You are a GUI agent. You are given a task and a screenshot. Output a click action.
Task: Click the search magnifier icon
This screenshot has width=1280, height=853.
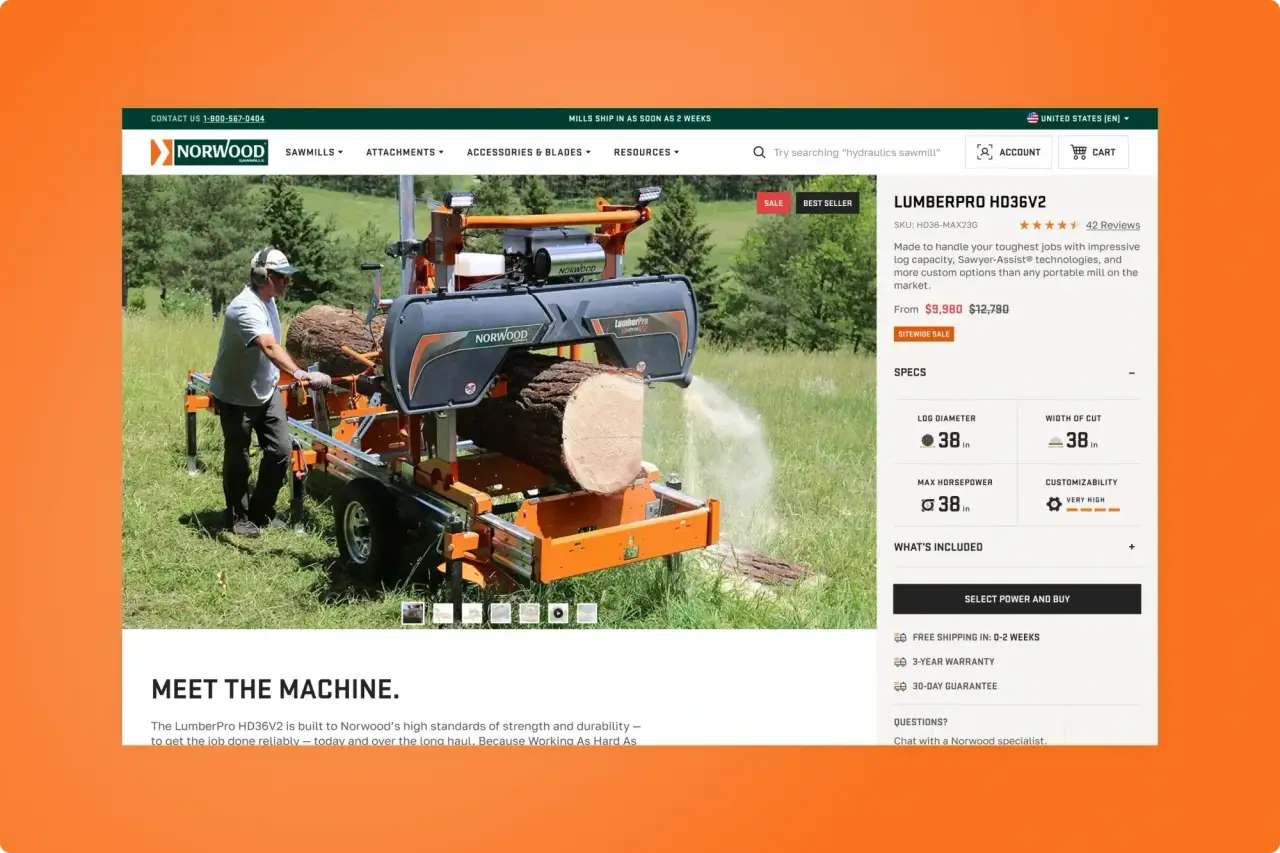[759, 152]
